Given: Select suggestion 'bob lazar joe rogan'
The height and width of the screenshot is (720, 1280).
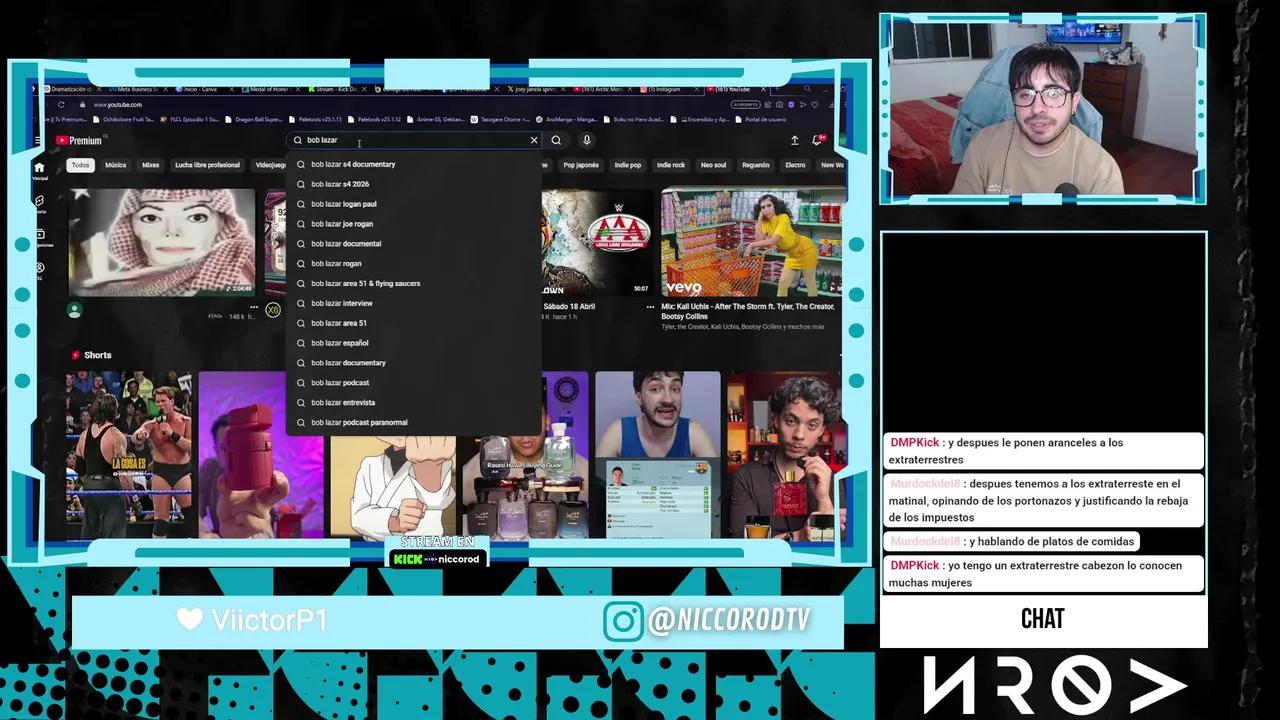Looking at the screenshot, I should (413, 224).
